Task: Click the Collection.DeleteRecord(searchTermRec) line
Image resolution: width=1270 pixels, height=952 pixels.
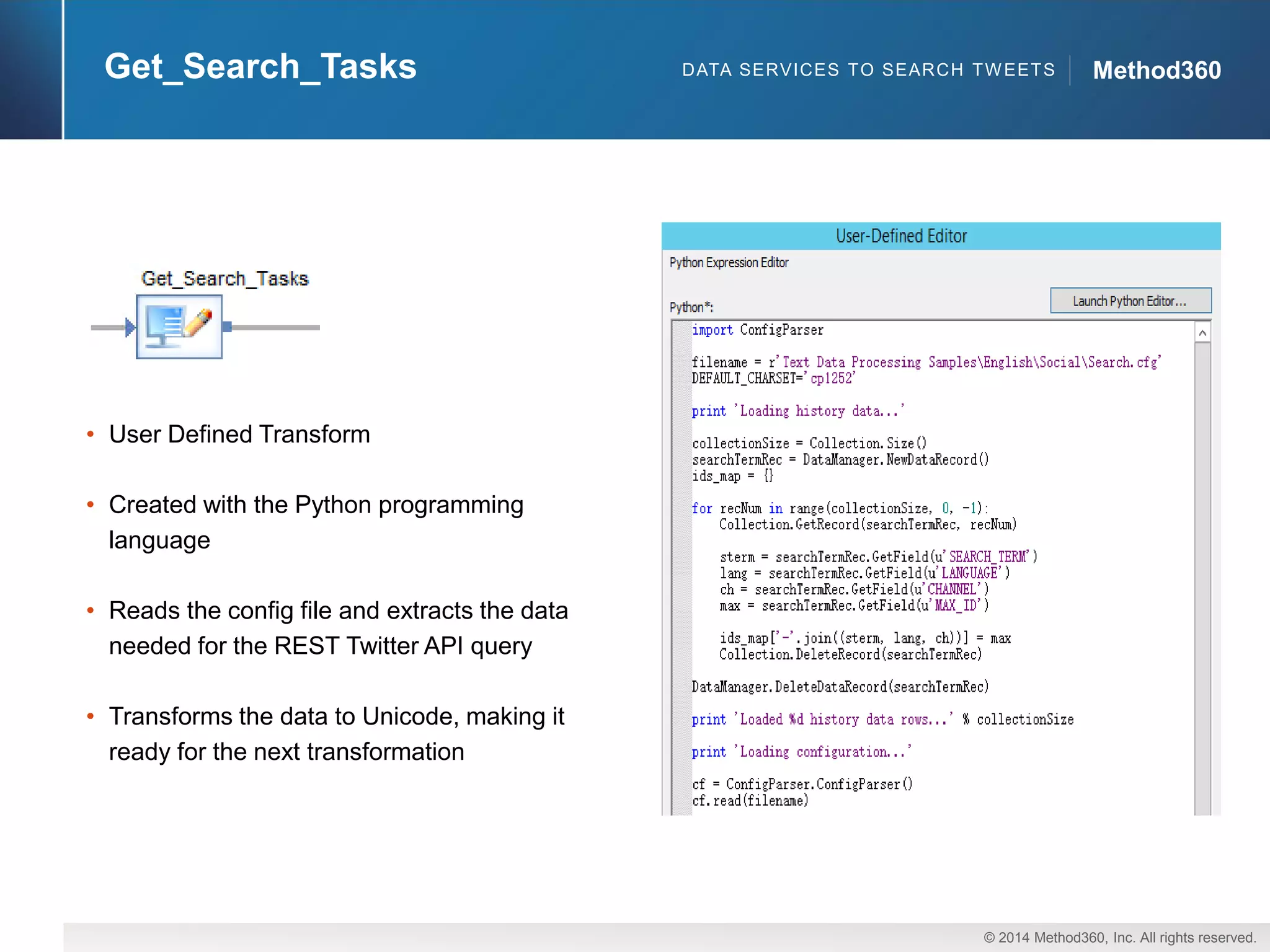Action: pyautogui.click(x=851, y=654)
